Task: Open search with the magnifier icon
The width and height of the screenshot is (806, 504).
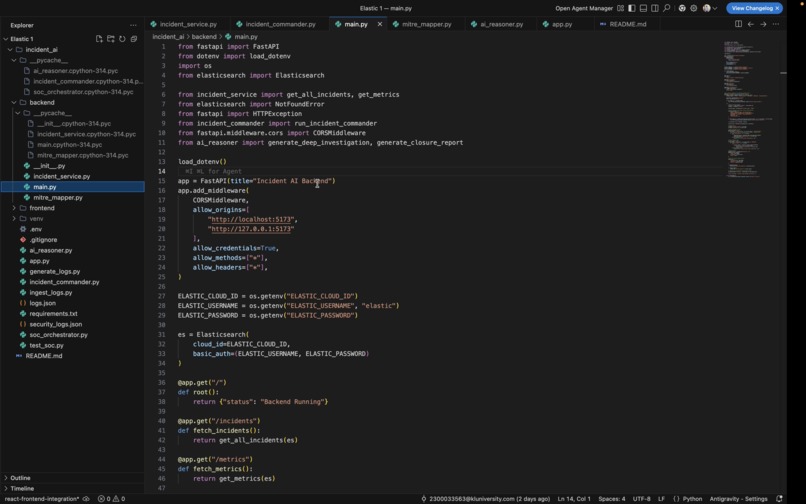Action: (667, 8)
